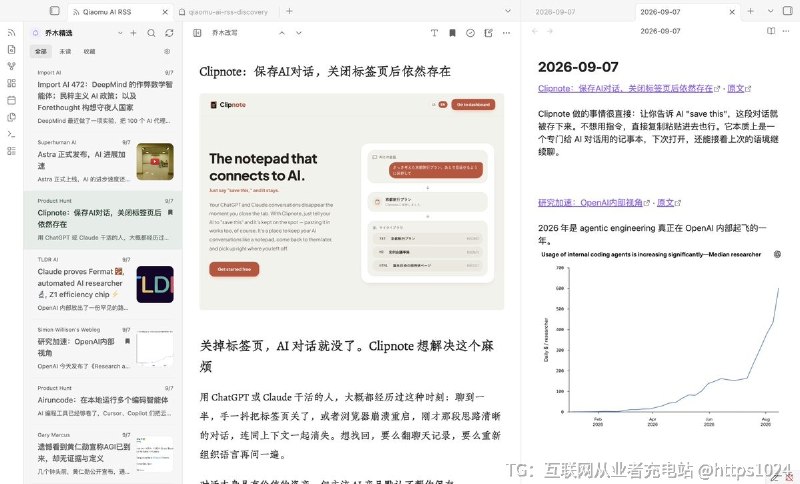
Task: Open new tab in the left pane
Action: pyautogui.click(x=289, y=11)
